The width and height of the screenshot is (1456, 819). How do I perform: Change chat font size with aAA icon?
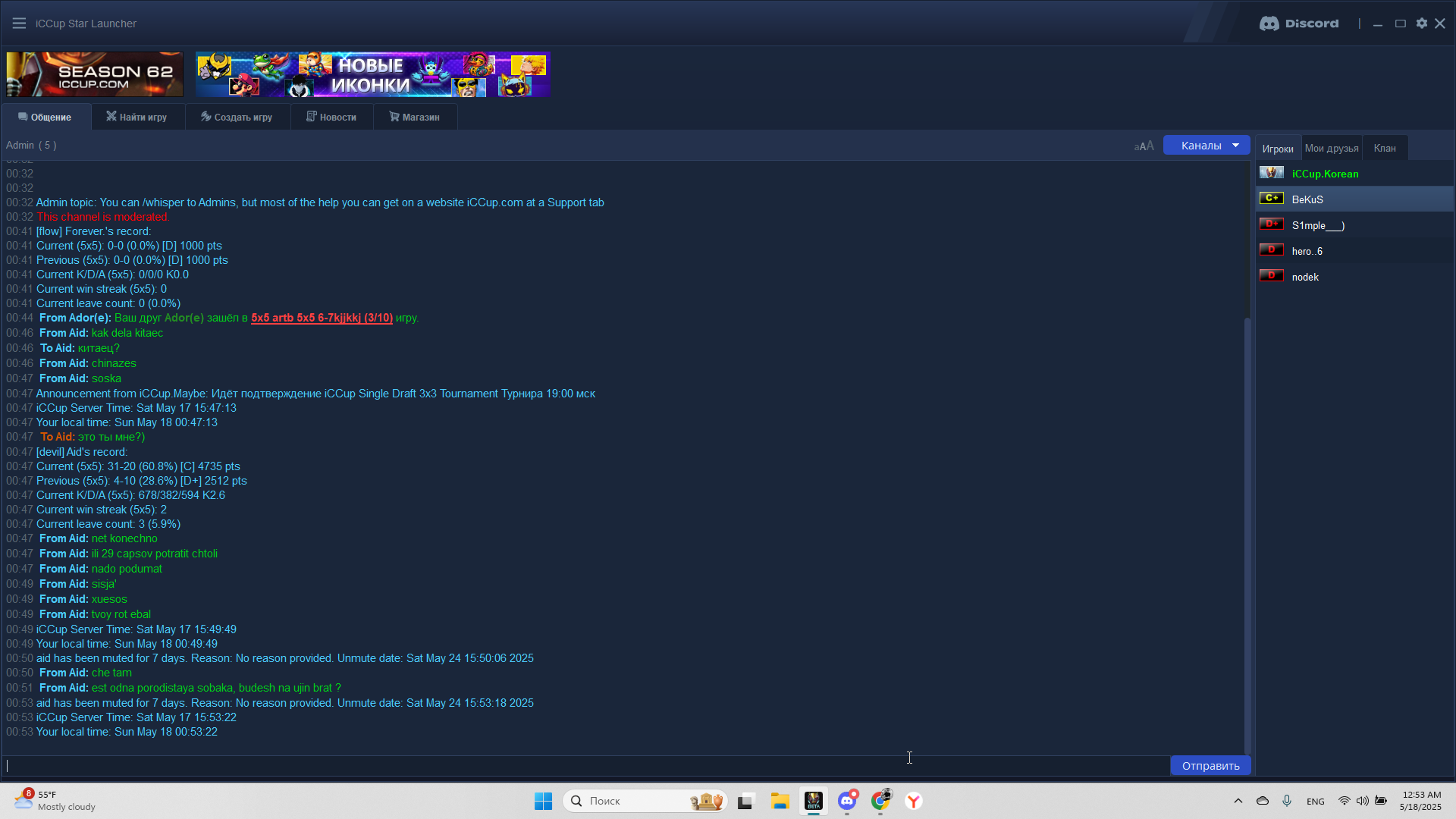1144,146
